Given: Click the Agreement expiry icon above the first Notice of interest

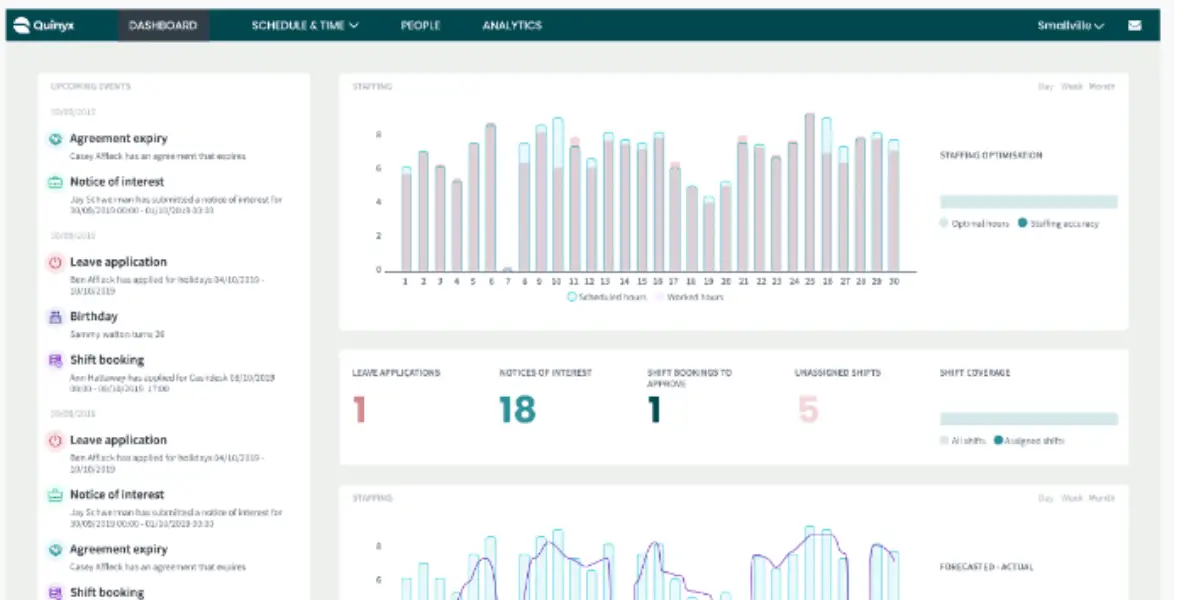Looking at the screenshot, I should tap(56, 139).
